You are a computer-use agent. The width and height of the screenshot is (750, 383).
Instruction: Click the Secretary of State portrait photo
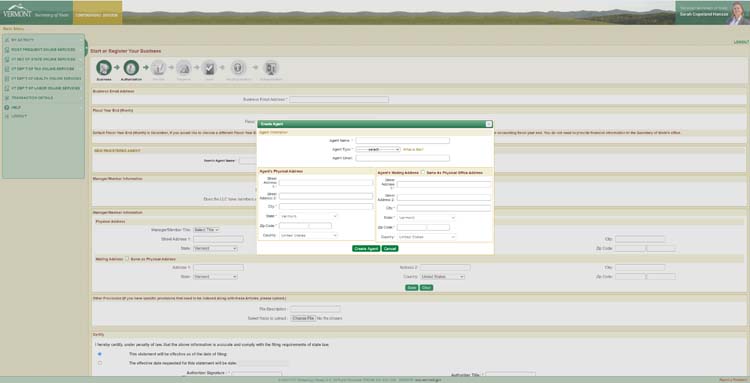coord(737,13)
